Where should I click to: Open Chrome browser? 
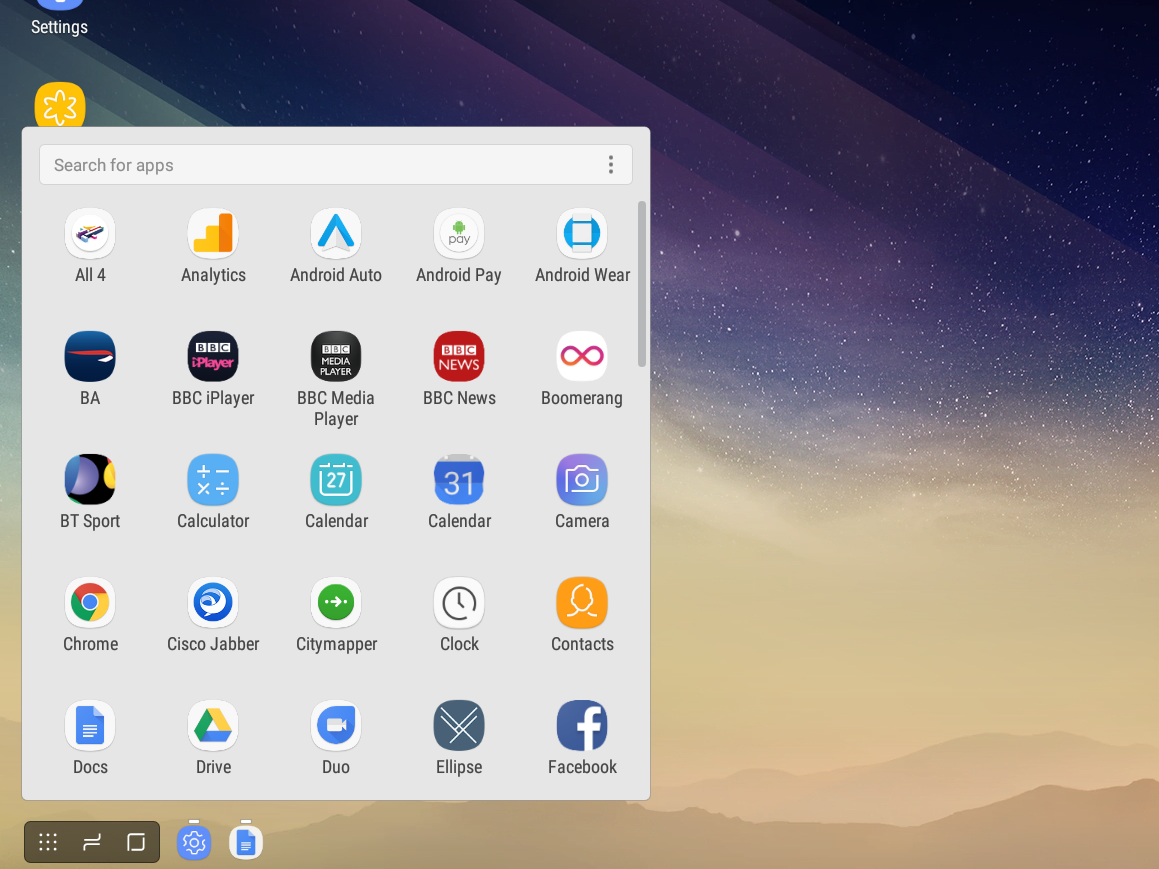coord(90,602)
